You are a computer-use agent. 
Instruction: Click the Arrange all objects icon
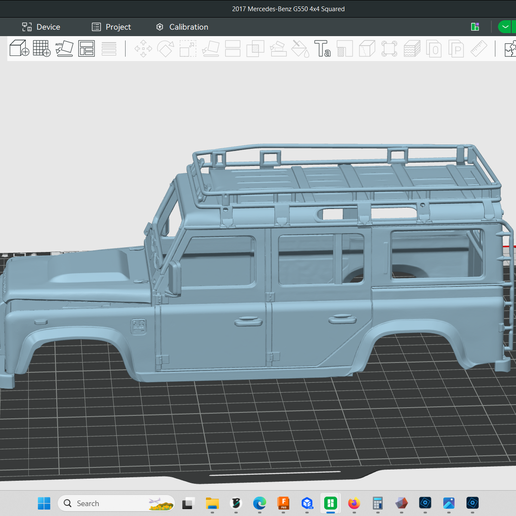click(x=86, y=48)
